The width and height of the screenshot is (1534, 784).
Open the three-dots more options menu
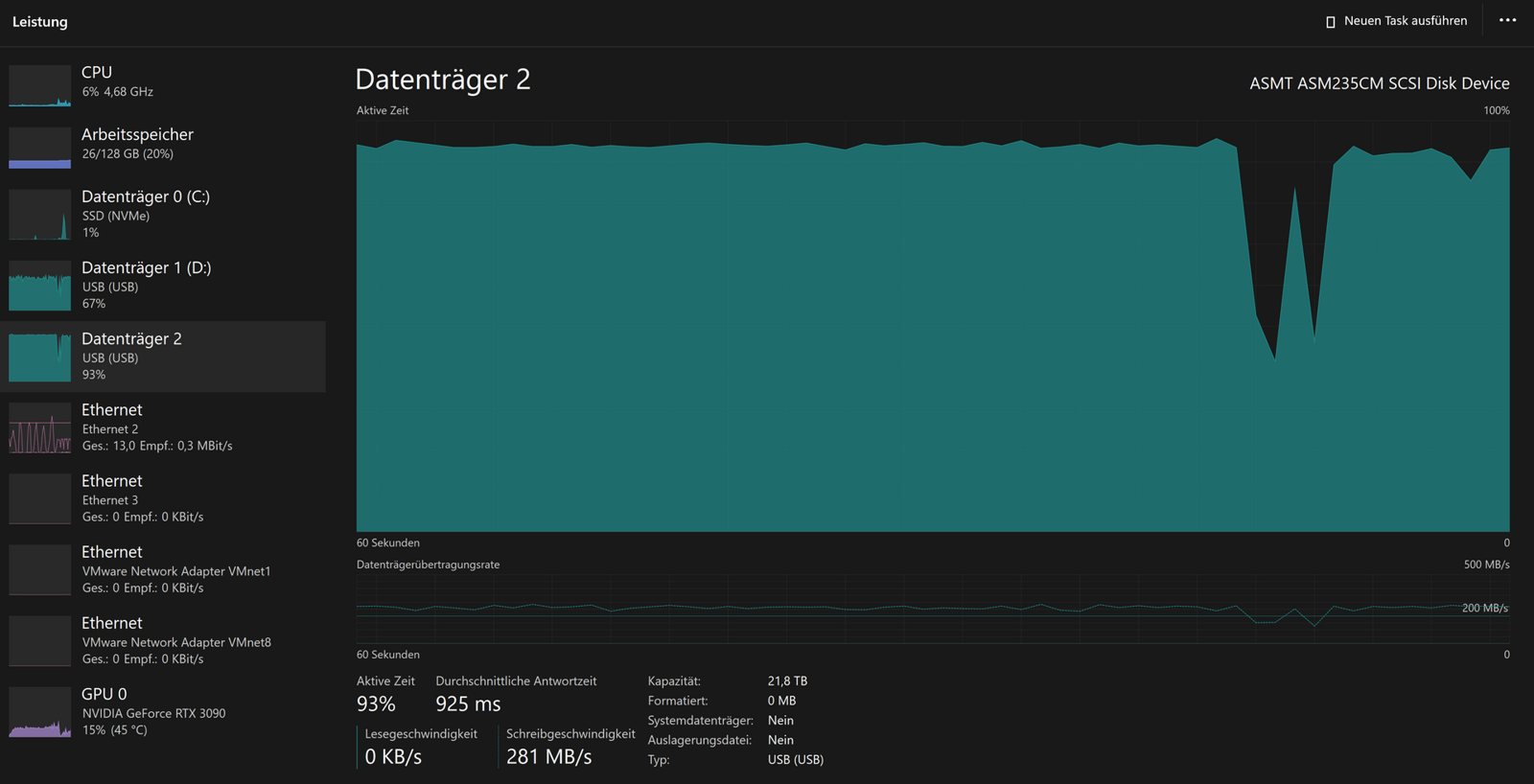1508,20
